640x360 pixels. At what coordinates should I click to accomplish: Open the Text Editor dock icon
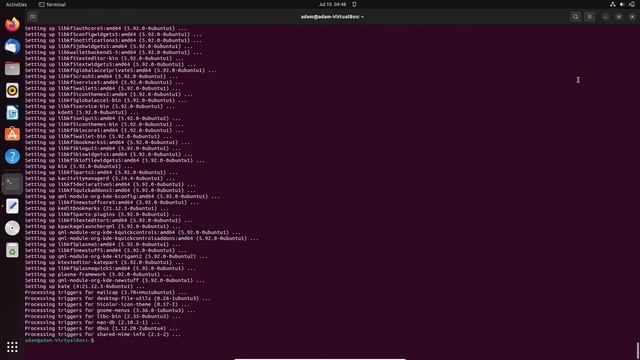tap(12, 206)
